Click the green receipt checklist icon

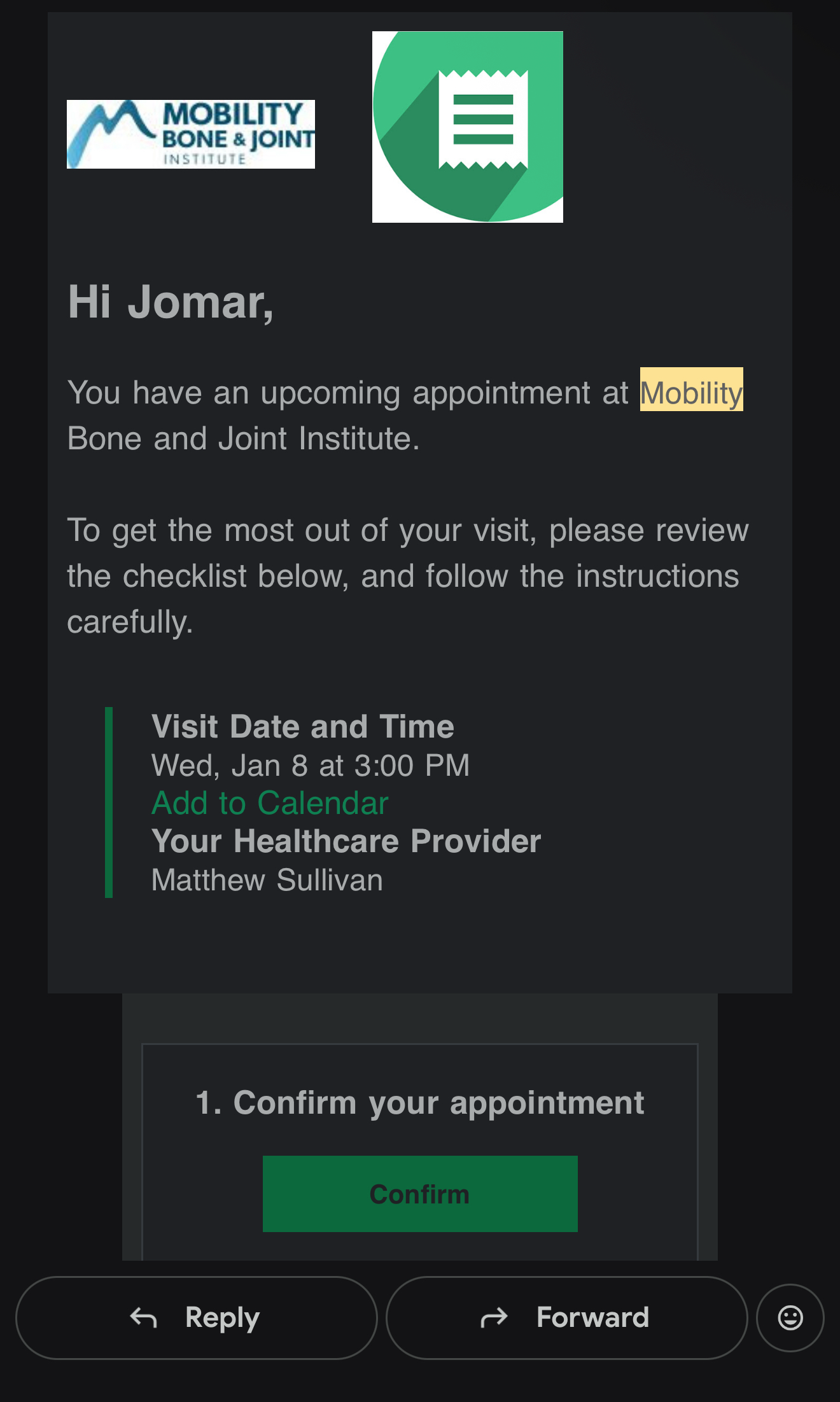(468, 127)
